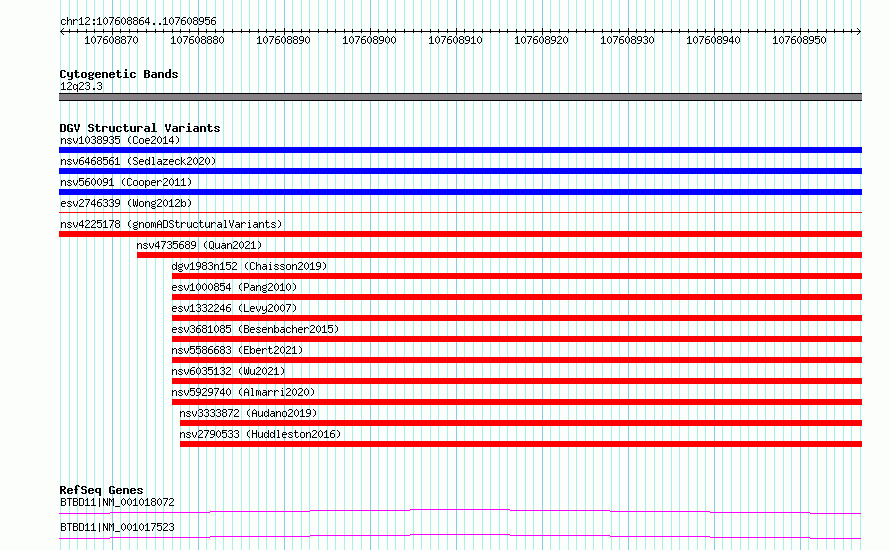Screen dimensions: 890x550
Task: Open nsv4225178 (gnomADStructuralVariants) label
Action: click(171, 224)
